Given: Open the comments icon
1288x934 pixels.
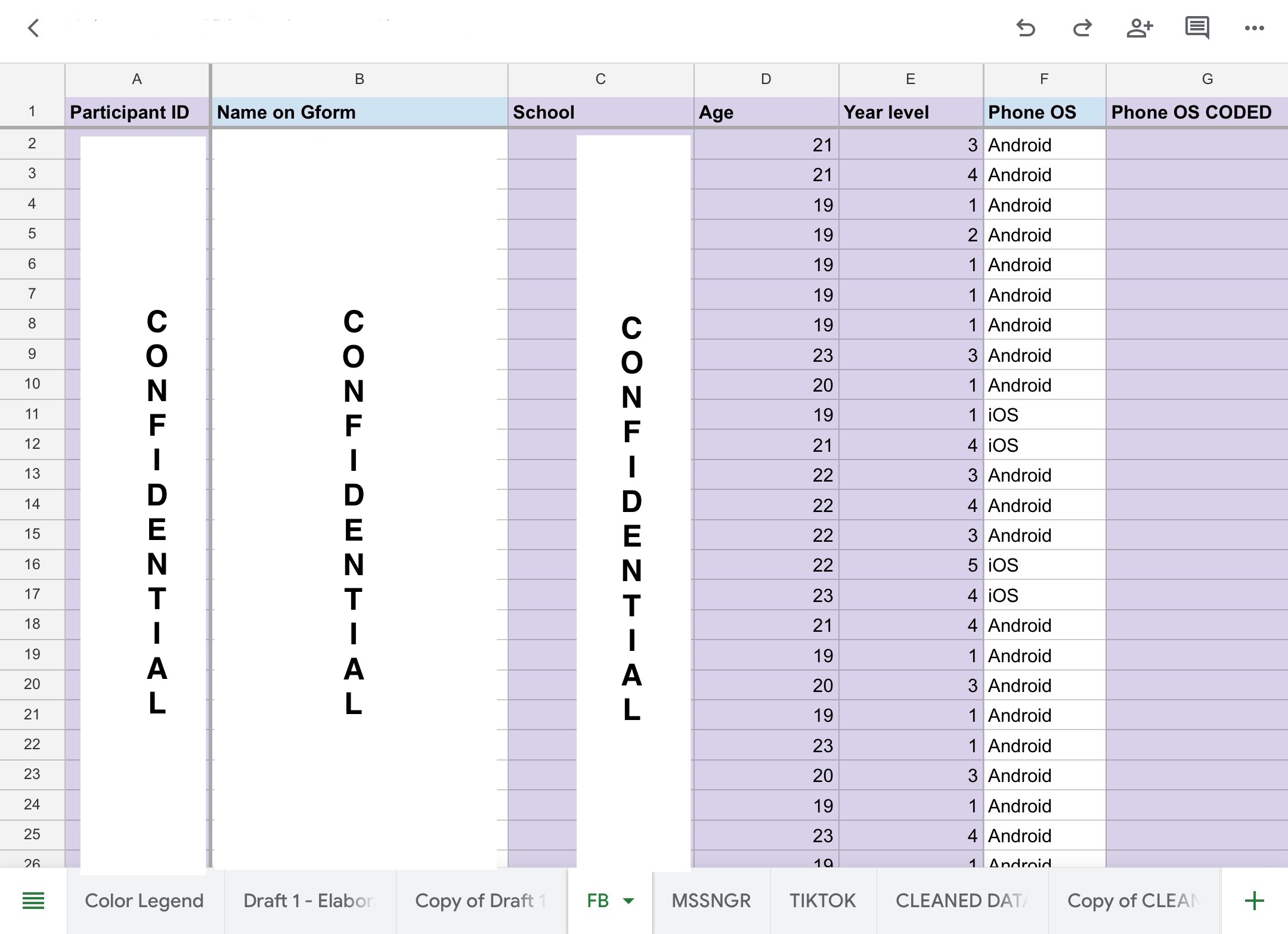Looking at the screenshot, I should [1197, 28].
